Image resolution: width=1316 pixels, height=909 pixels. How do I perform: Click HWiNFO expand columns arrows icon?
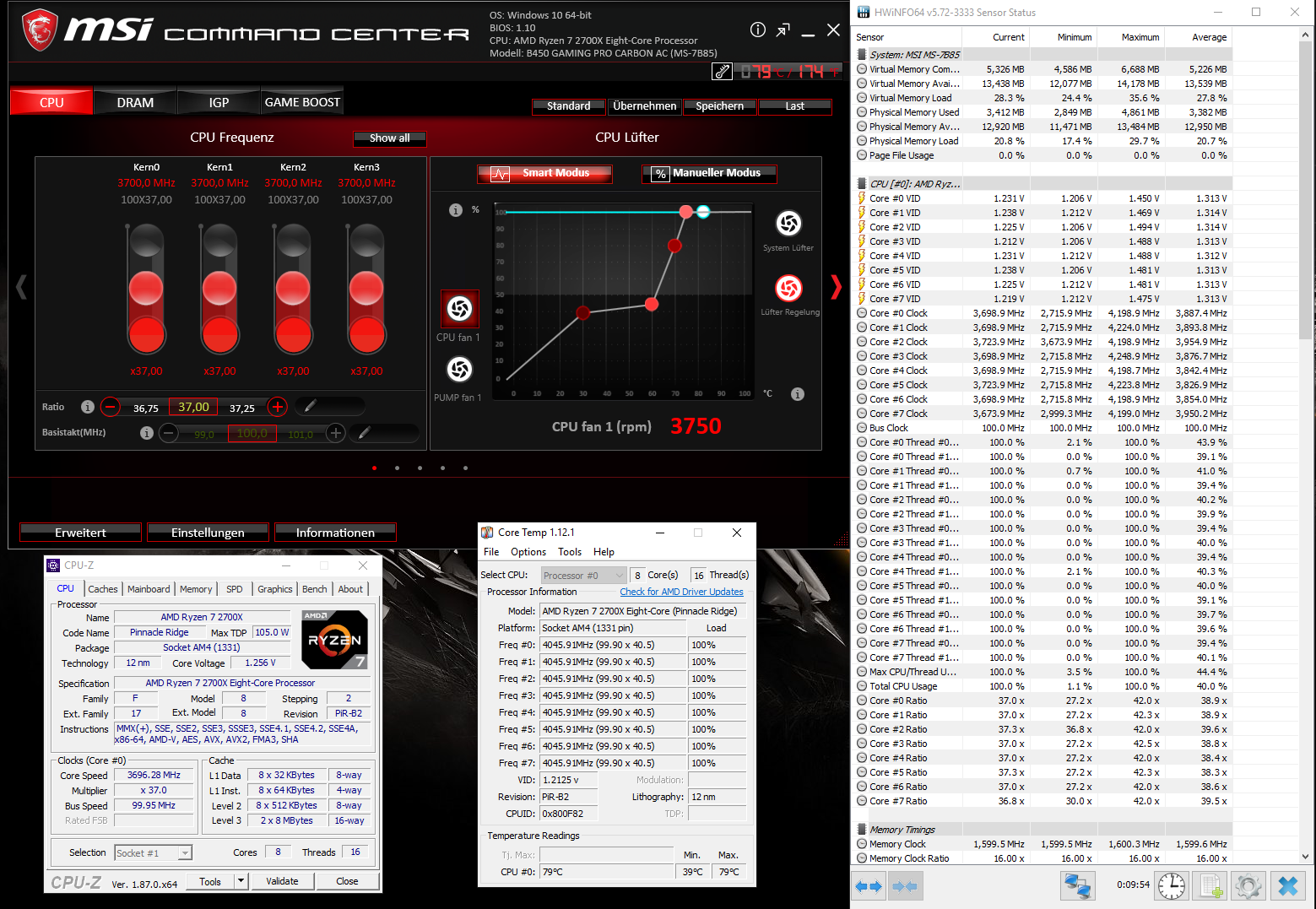pos(869,886)
